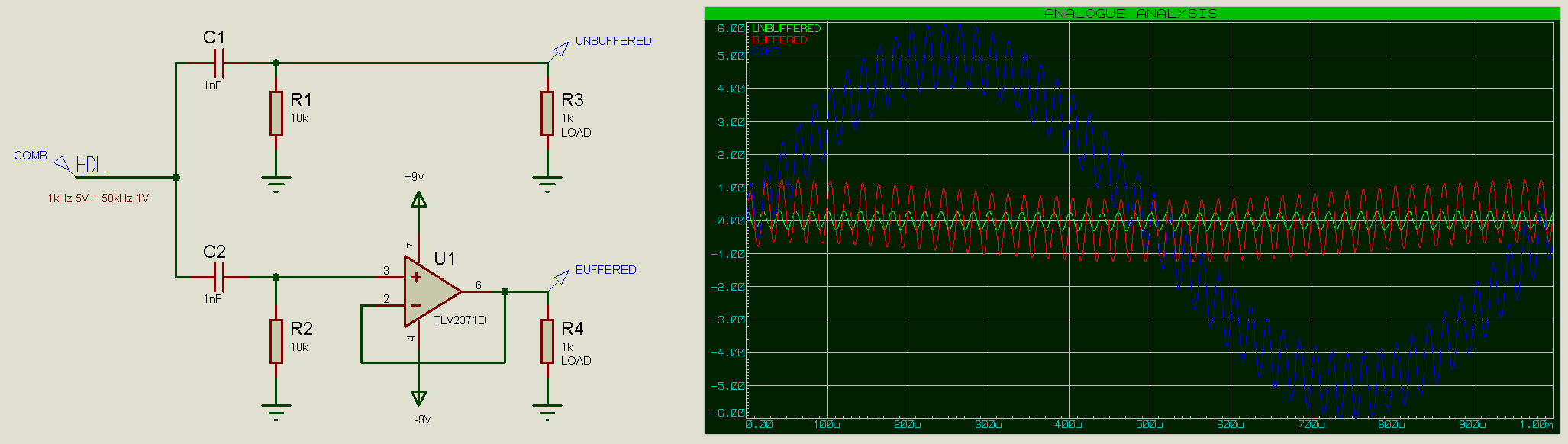Click the R3 1k load resistor
This screenshot has height=444, width=1568.
(547, 113)
